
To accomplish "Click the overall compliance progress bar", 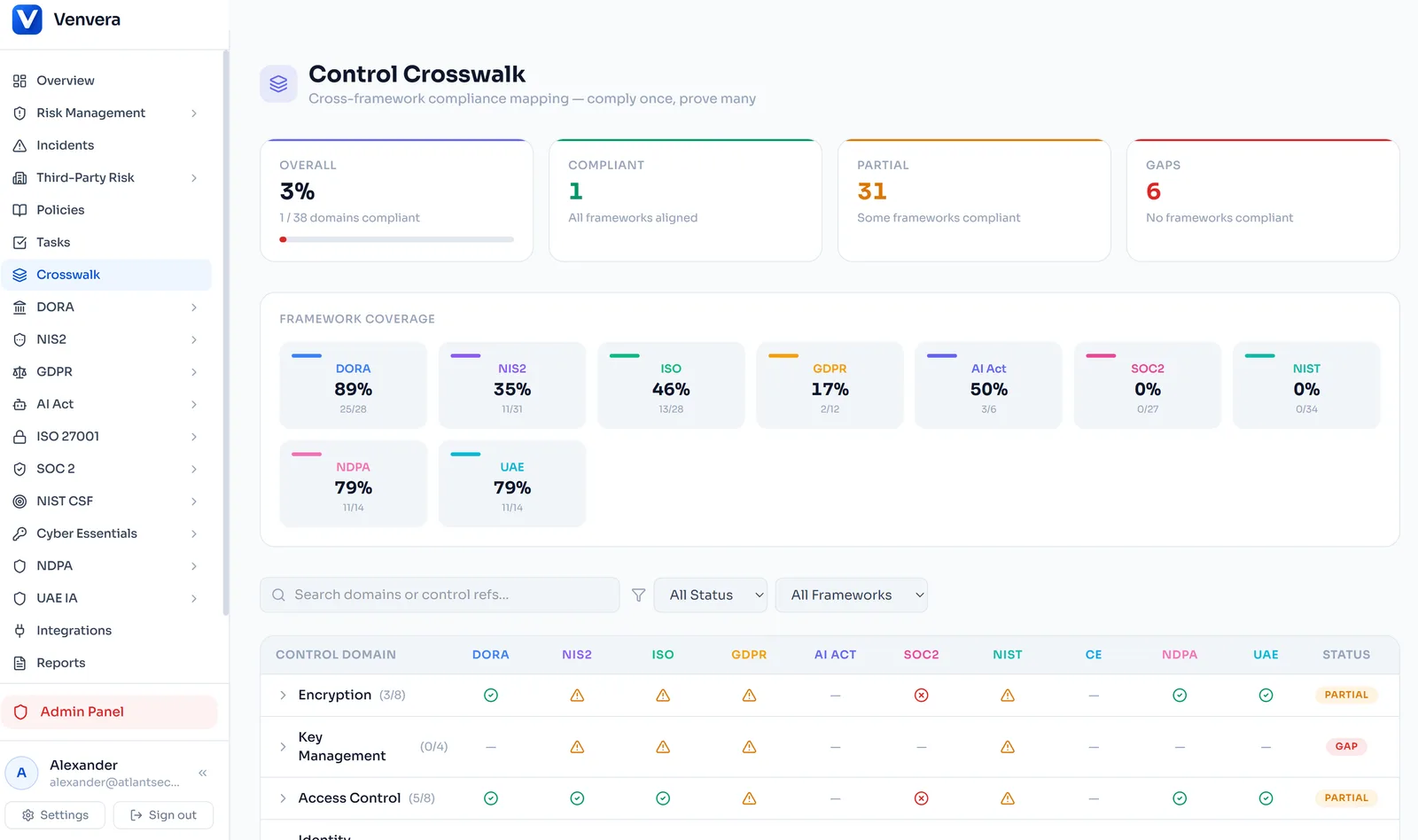I will (x=396, y=239).
